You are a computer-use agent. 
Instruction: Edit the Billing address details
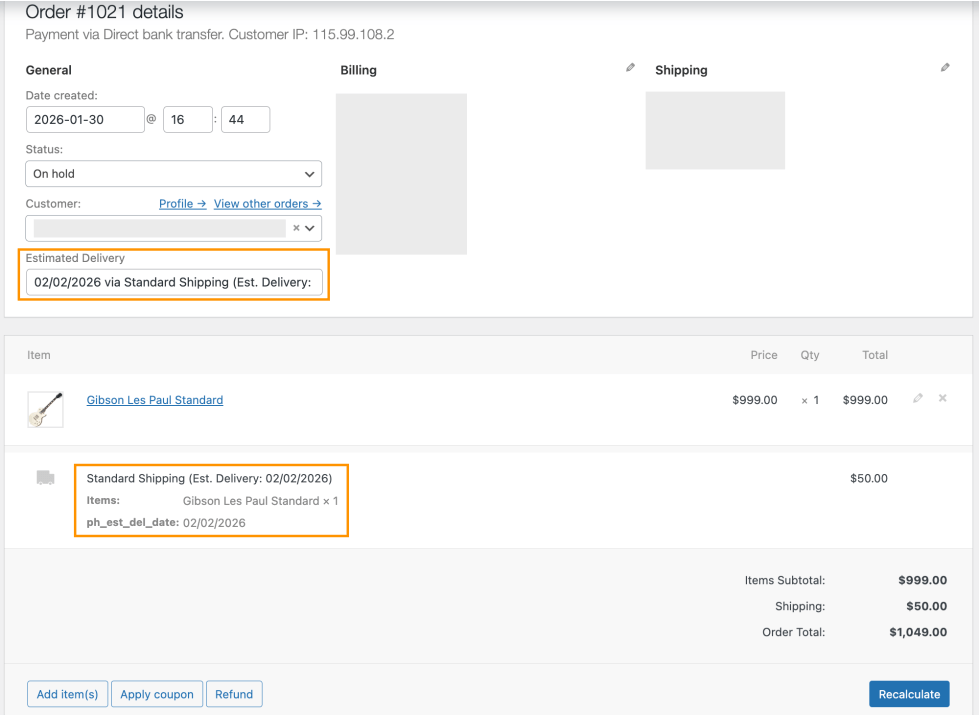click(629, 67)
